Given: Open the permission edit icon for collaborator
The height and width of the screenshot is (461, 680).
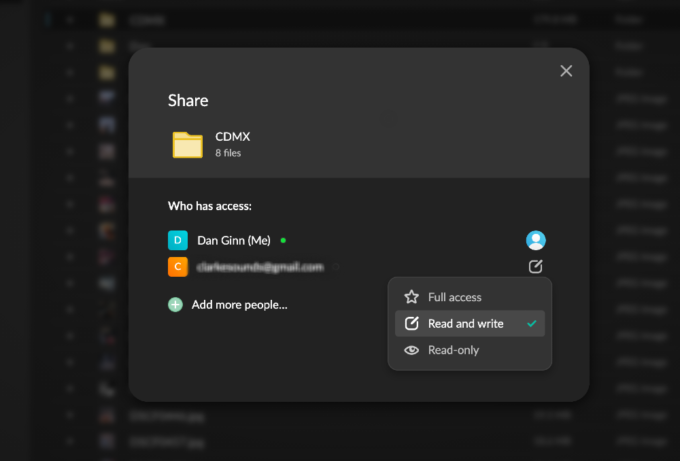Looking at the screenshot, I should (x=536, y=266).
